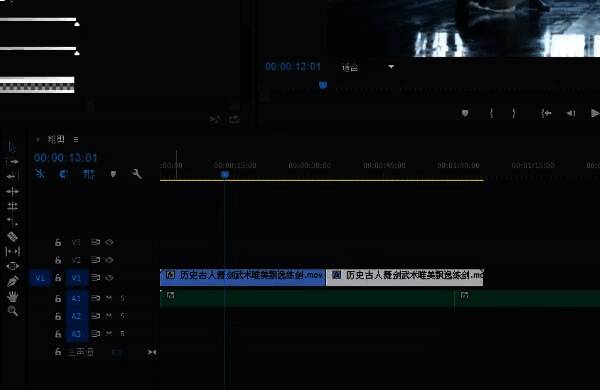Click the ruler label 00:00:45:00
600x390 pixels.
pyautogui.click(x=384, y=165)
